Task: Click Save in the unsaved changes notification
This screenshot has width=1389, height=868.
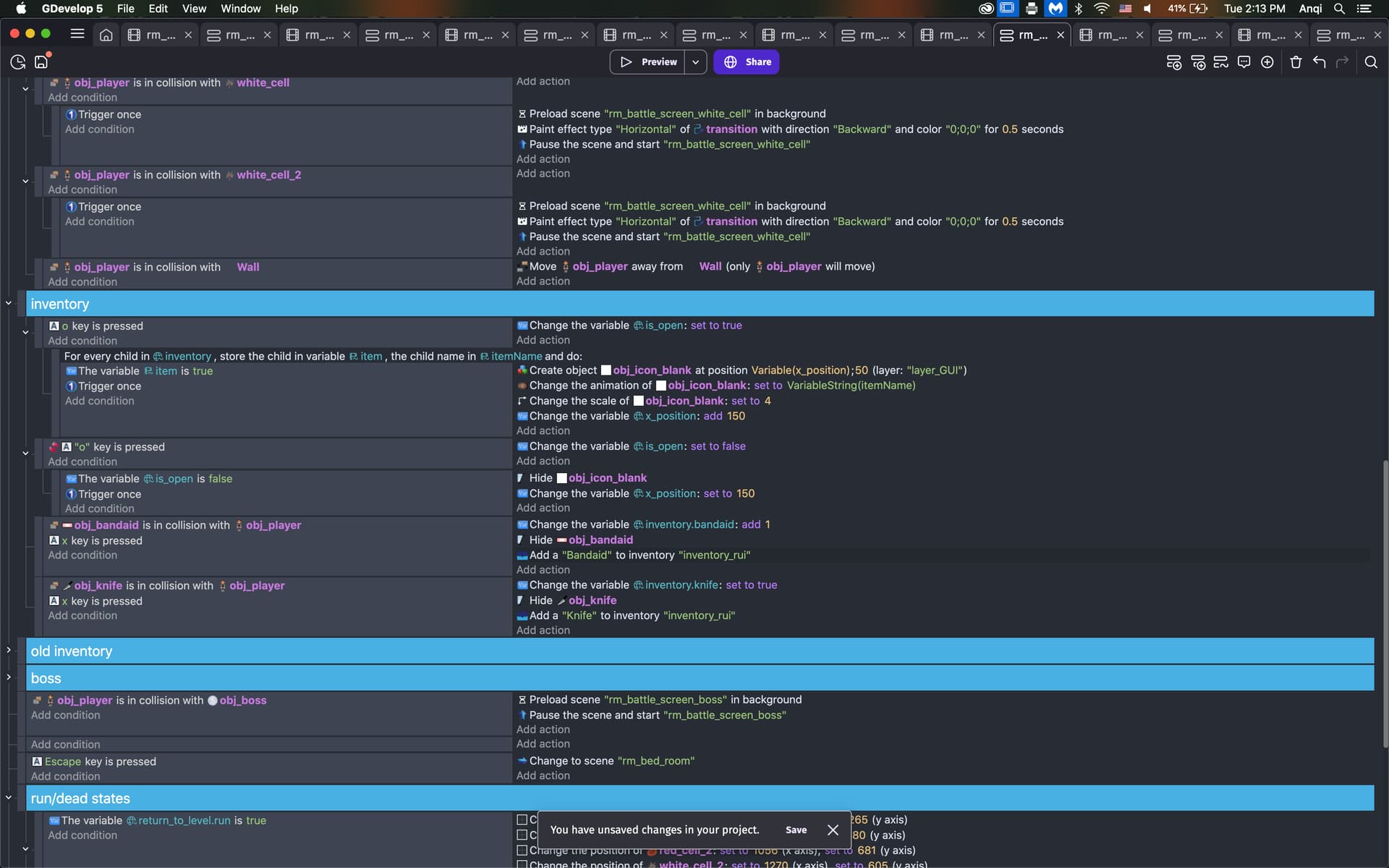Action: (796, 830)
